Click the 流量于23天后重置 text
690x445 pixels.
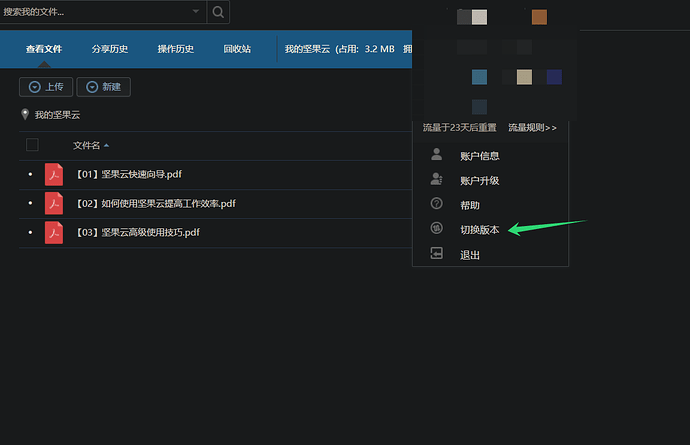click(x=459, y=128)
